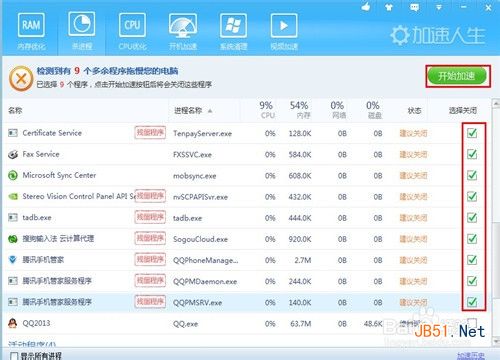The image size is (500, 360).
Task: Open the title bar dropdown menu arrow
Action: tap(439, 7)
